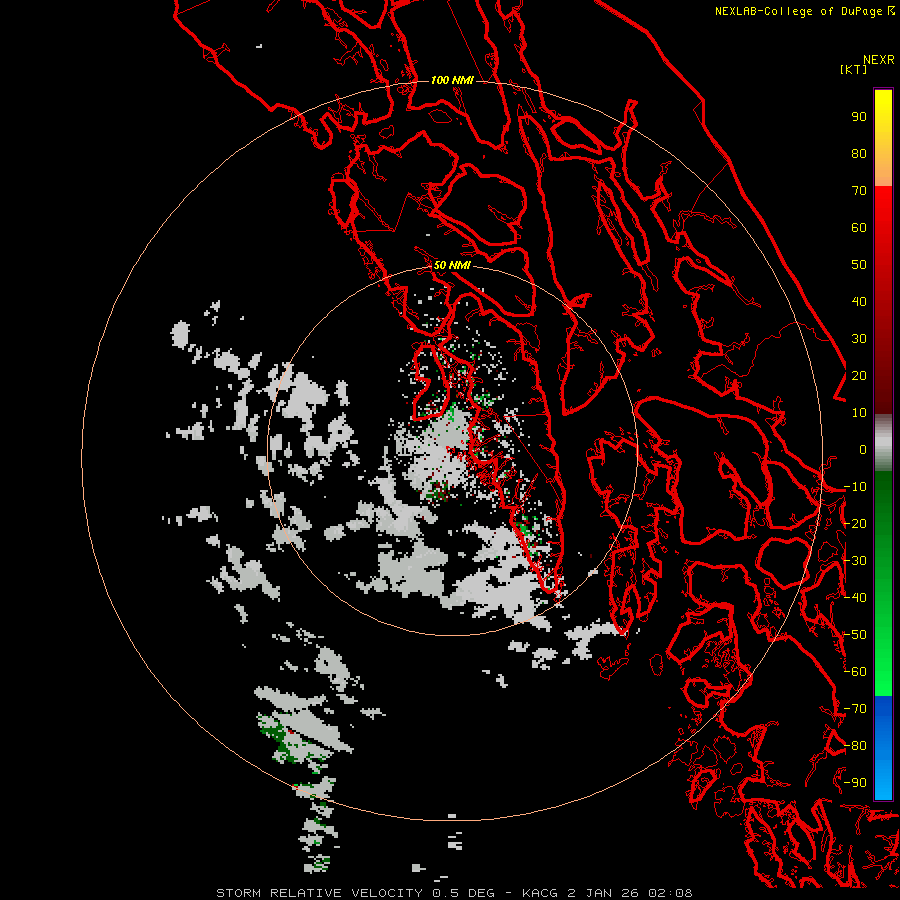Click the 80 knot value on the color scale
The width and height of the screenshot is (900, 900).
coord(859,154)
